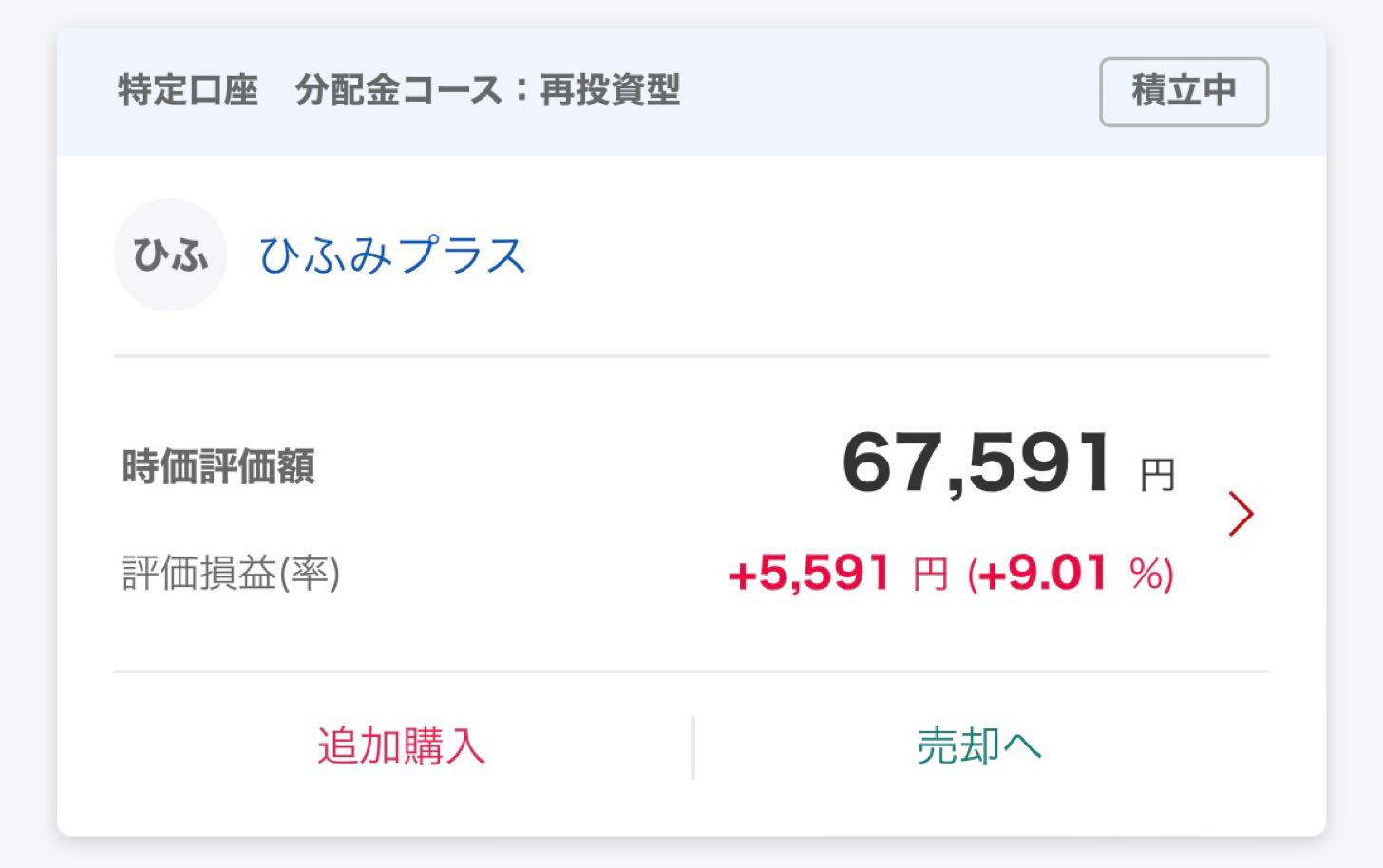The height and width of the screenshot is (868, 1383).
Task: Click the 特定口座 account type label
Action: click(188, 91)
